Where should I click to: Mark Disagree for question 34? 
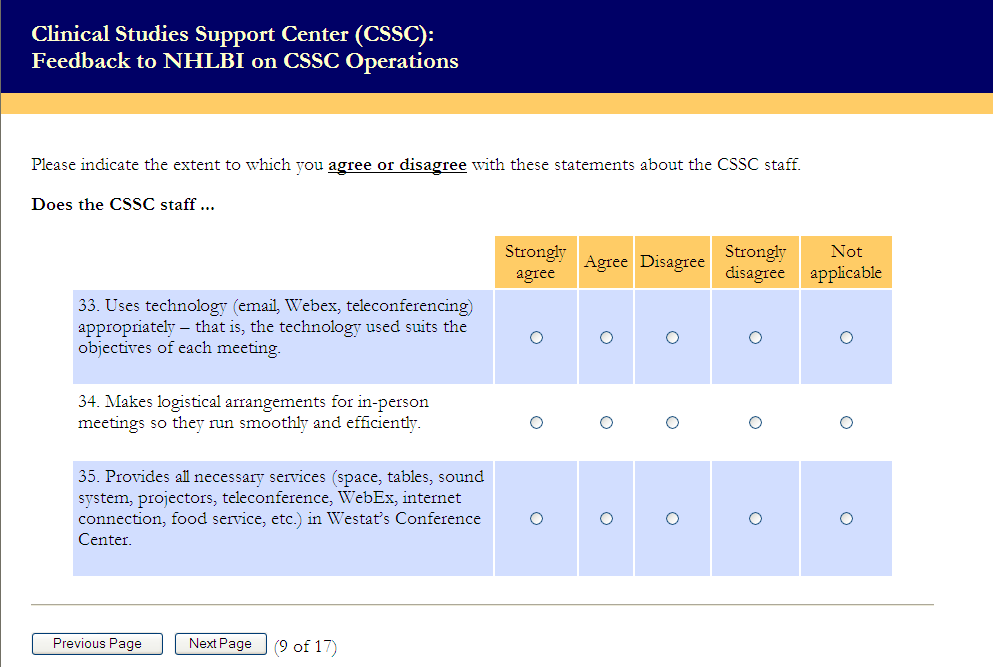coord(672,423)
